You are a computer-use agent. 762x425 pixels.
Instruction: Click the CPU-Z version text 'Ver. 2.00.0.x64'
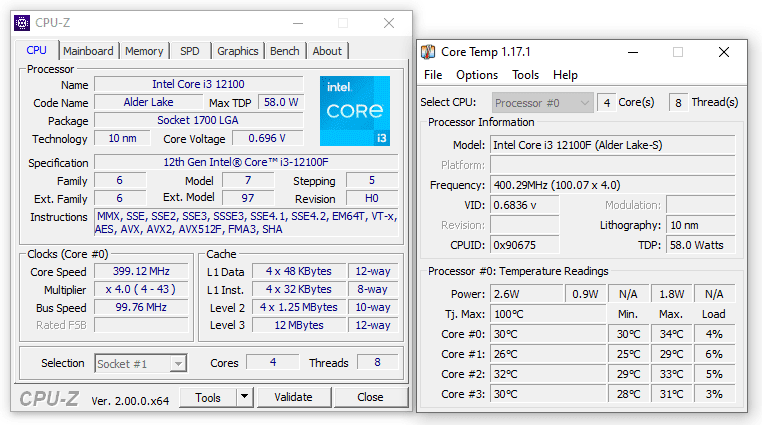coord(130,401)
